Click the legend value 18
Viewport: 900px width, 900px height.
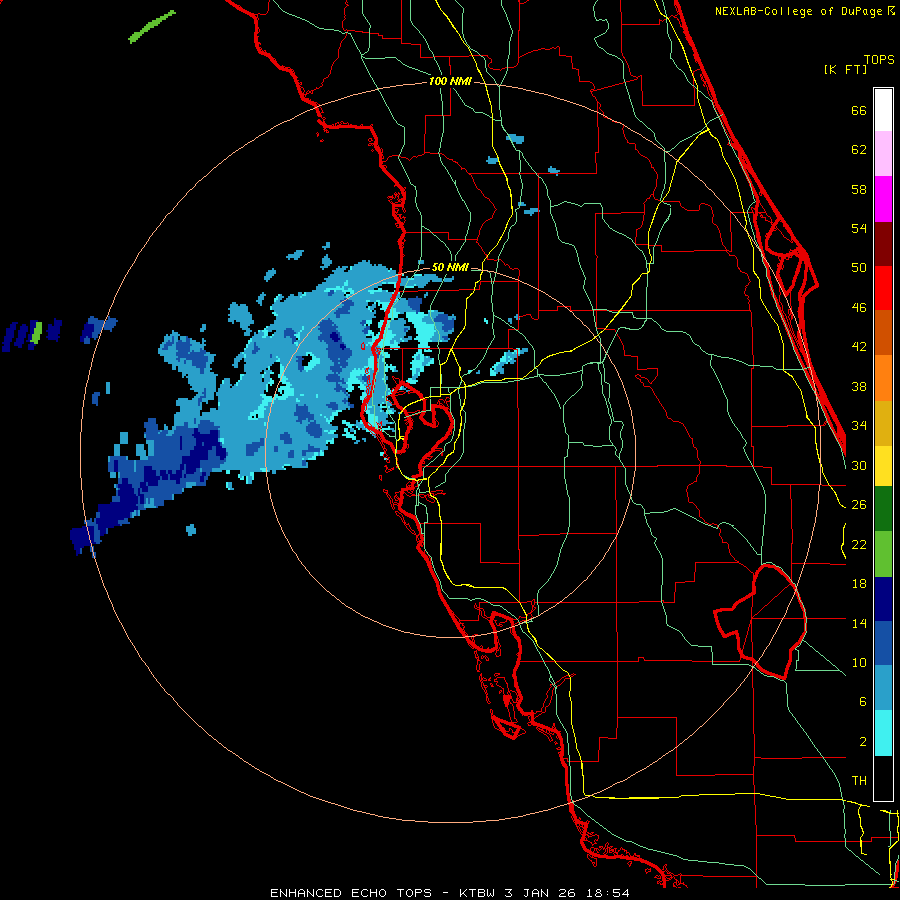pyautogui.click(x=859, y=584)
